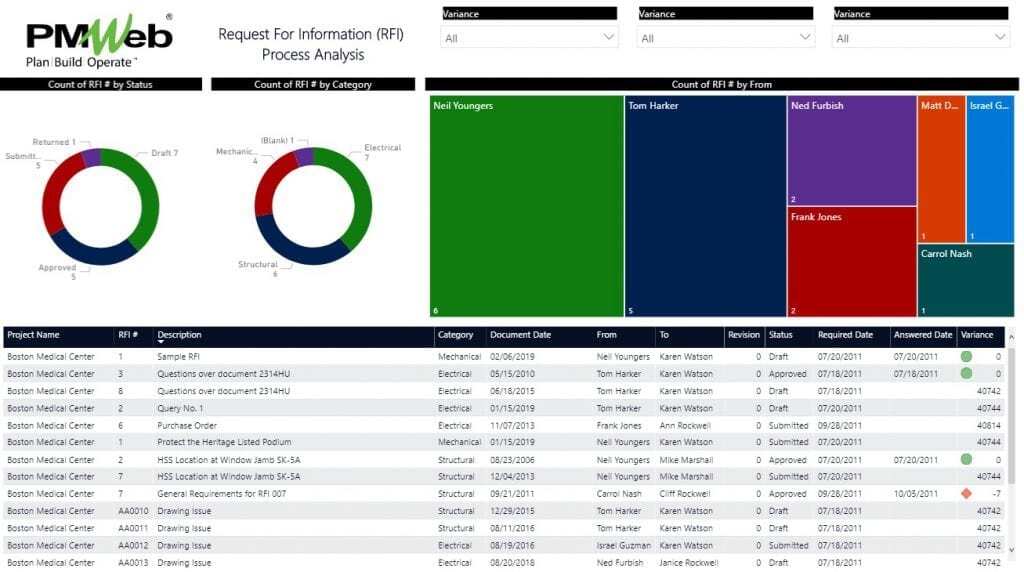Sort table by Document Date column
1024x572 pixels.
520,334
